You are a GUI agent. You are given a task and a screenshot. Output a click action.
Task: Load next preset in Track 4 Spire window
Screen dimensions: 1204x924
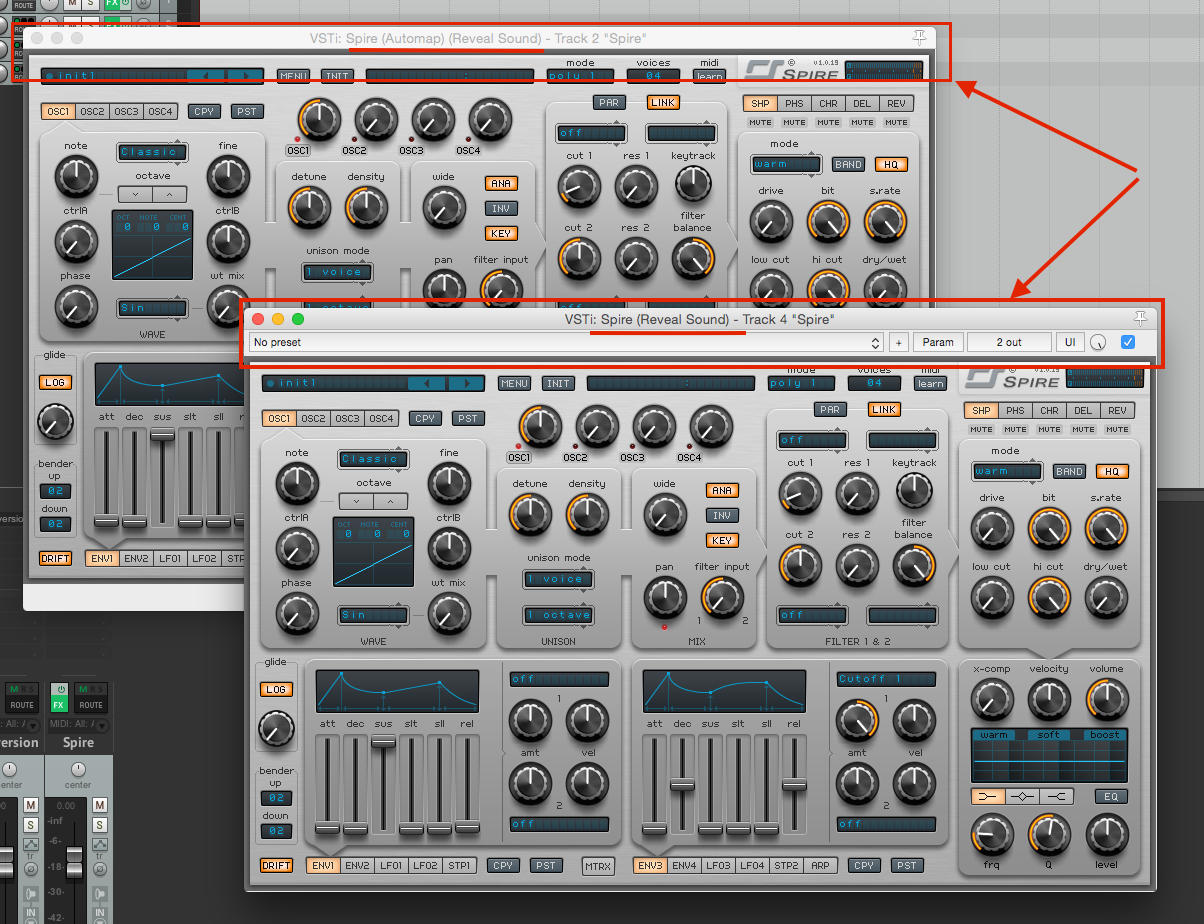click(464, 383)
